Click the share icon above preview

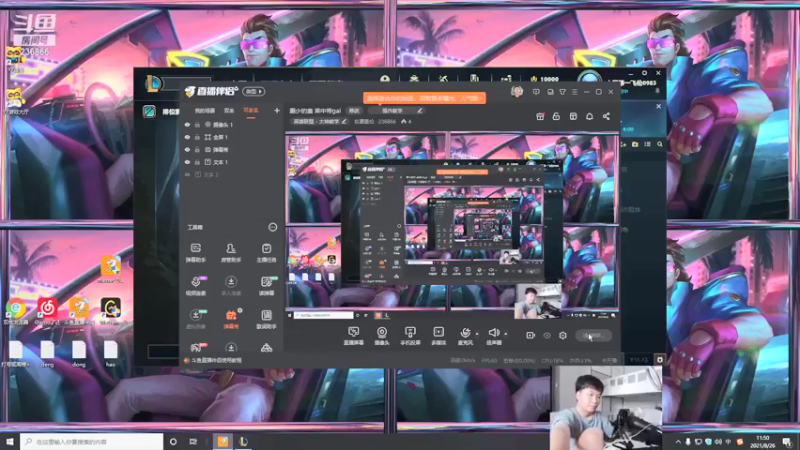606,116
